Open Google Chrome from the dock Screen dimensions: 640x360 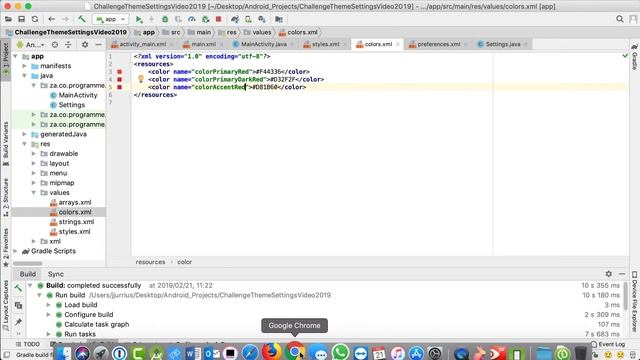coord(295,351)
